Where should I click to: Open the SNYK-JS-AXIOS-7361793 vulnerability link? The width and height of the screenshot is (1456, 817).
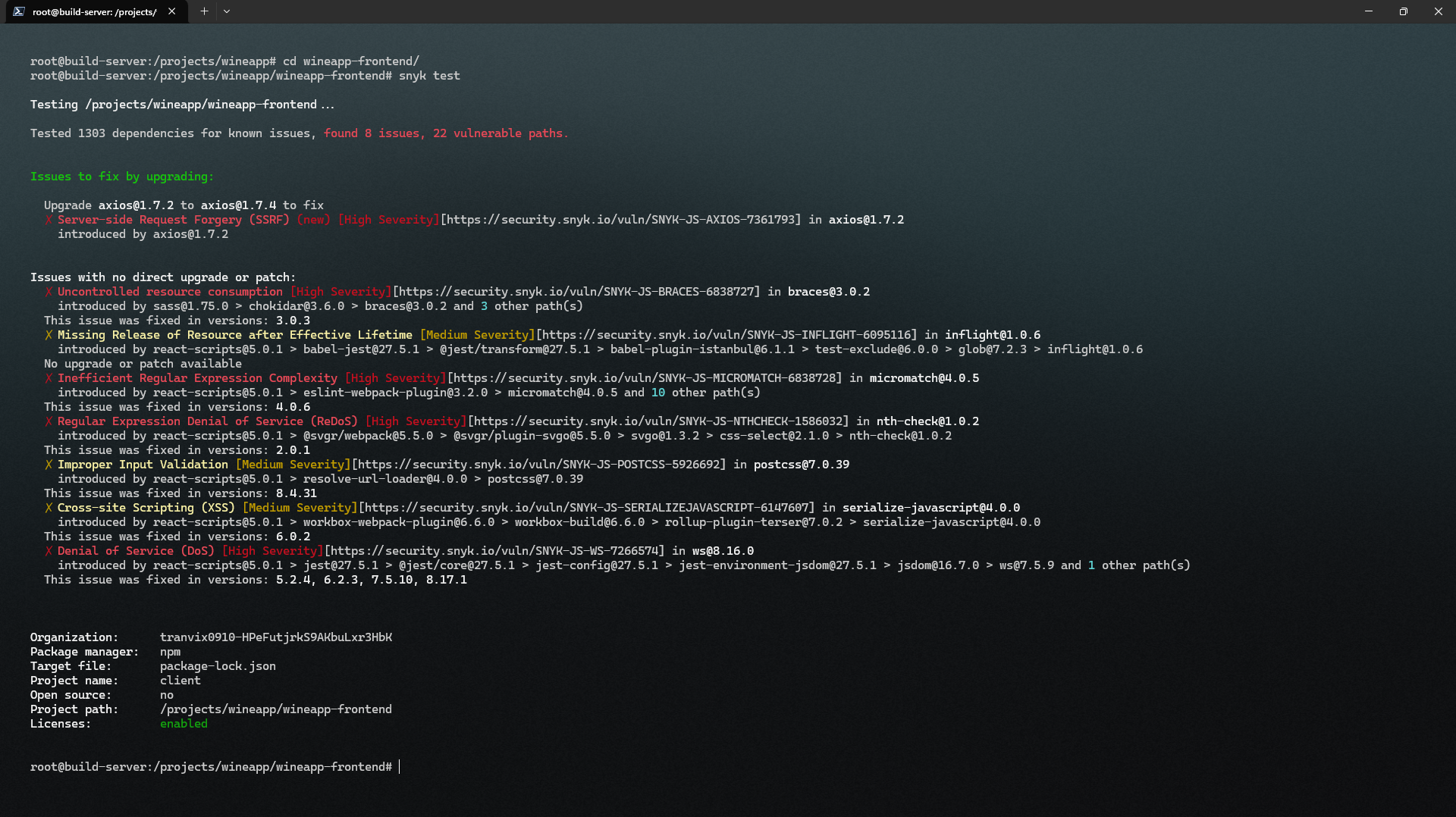pyautogui.click(x=620, y=219)
